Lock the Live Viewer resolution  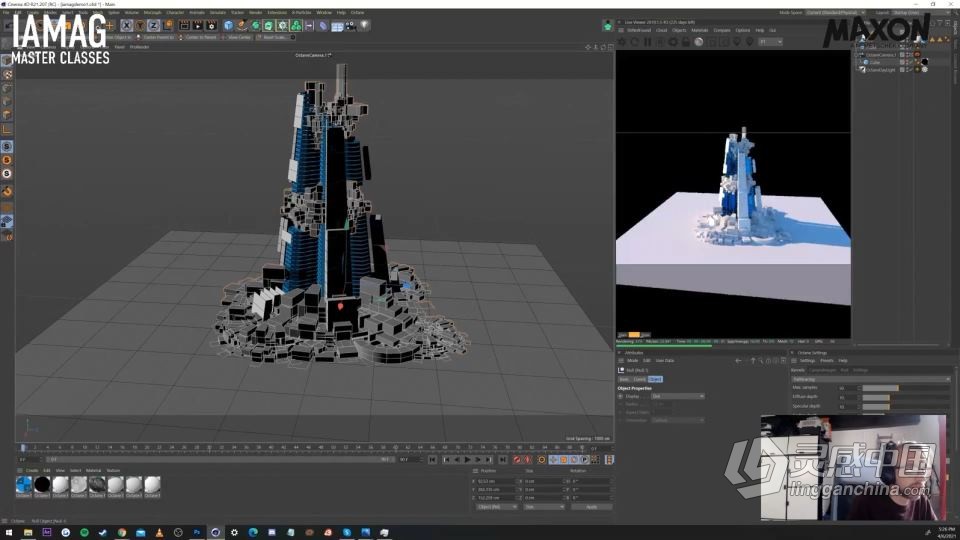click(686, 42)
